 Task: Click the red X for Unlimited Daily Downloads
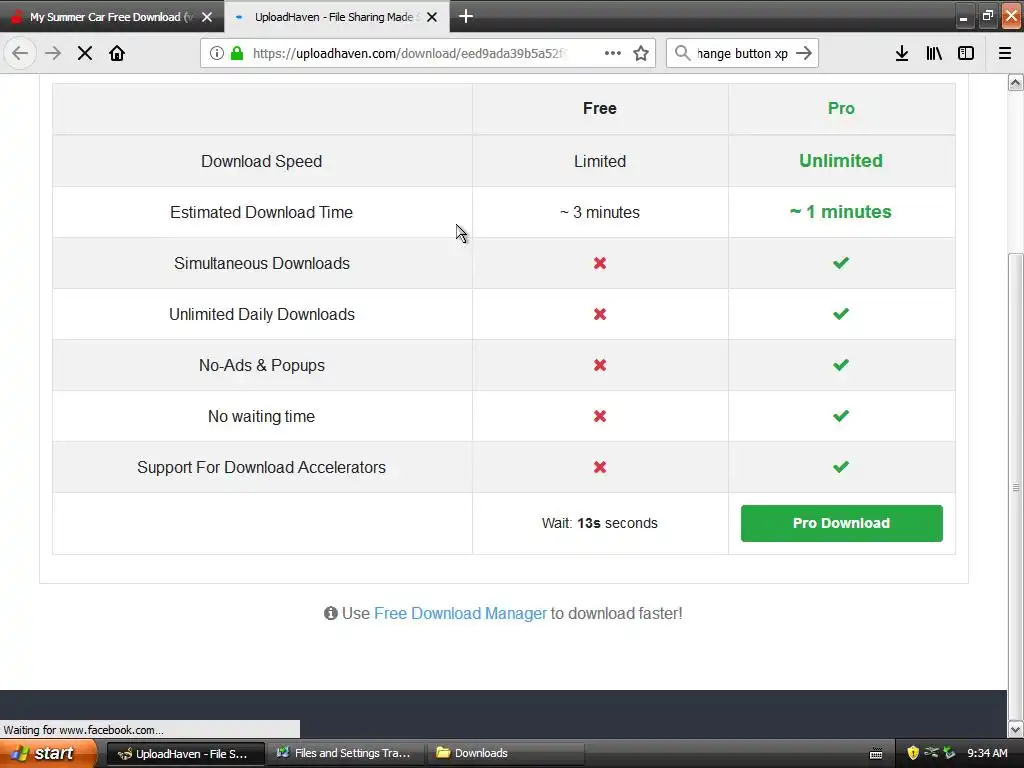pos(600,314)
